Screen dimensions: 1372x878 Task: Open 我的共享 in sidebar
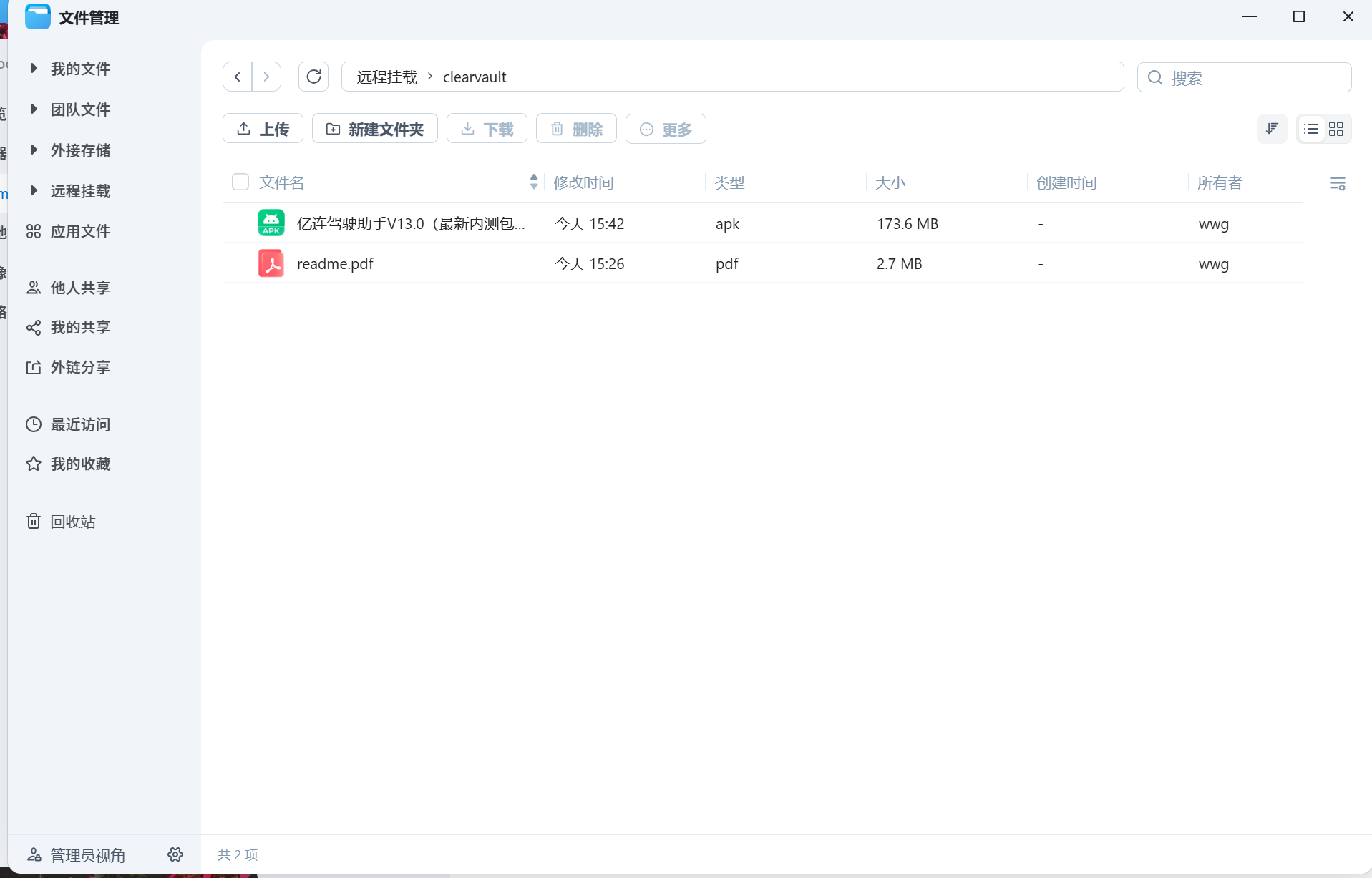[69, 327]
